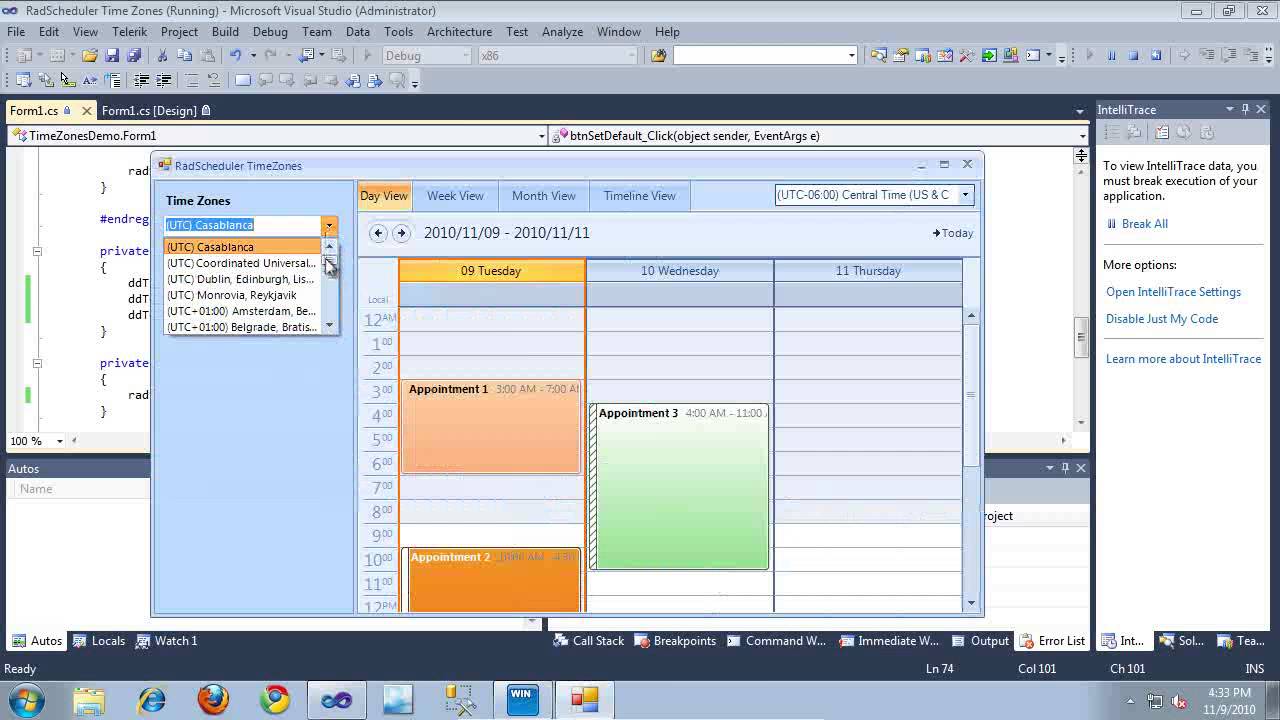Select the Appointment 3 block

tap(679, 487)
